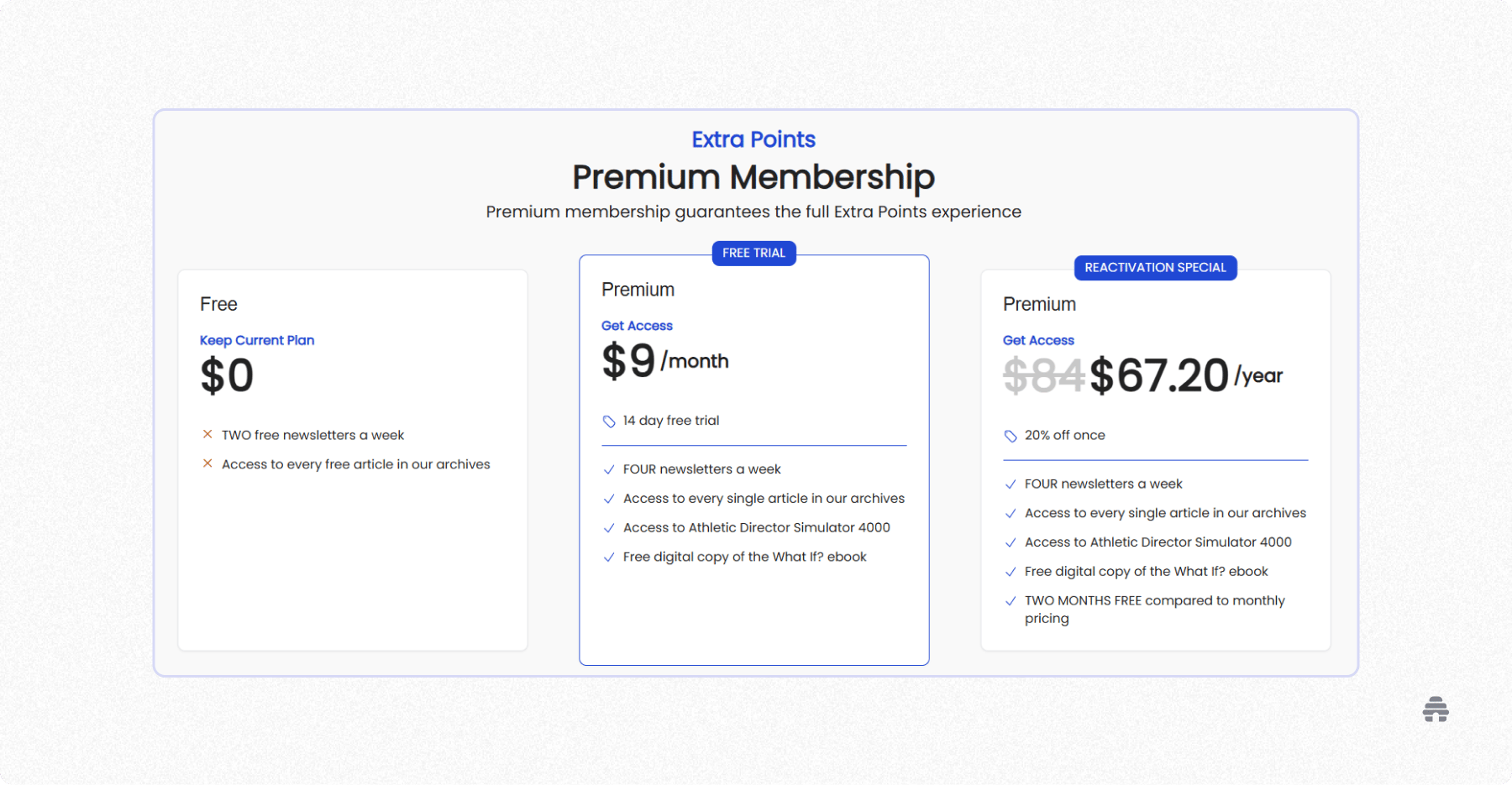This screenshot has height=785, width=1512.
Task: Click the checkmark next to Athletic Director Simulator 4000
Action: (609, 528)
